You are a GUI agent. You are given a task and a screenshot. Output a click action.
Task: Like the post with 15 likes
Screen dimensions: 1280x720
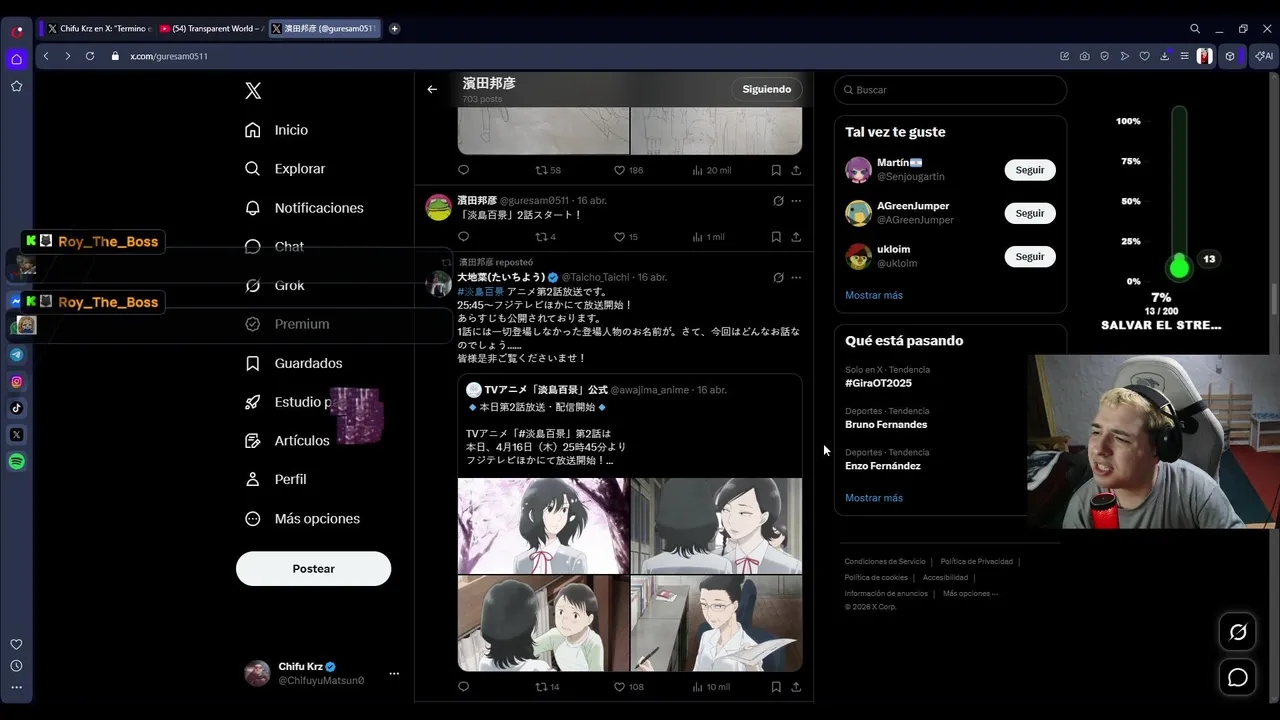pos(626,237)
